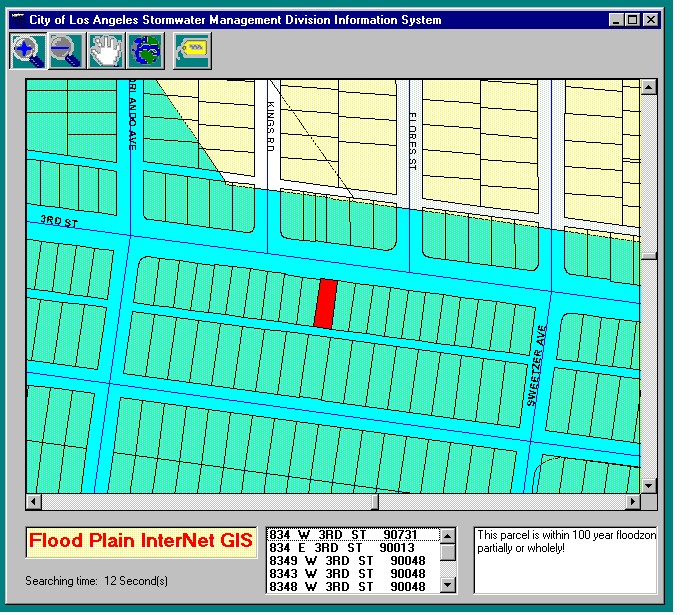The height and width of the screenshot is (615, 690).
Task: Select address 8348 W 3RD ST 90048
Action: coord(353,587)
